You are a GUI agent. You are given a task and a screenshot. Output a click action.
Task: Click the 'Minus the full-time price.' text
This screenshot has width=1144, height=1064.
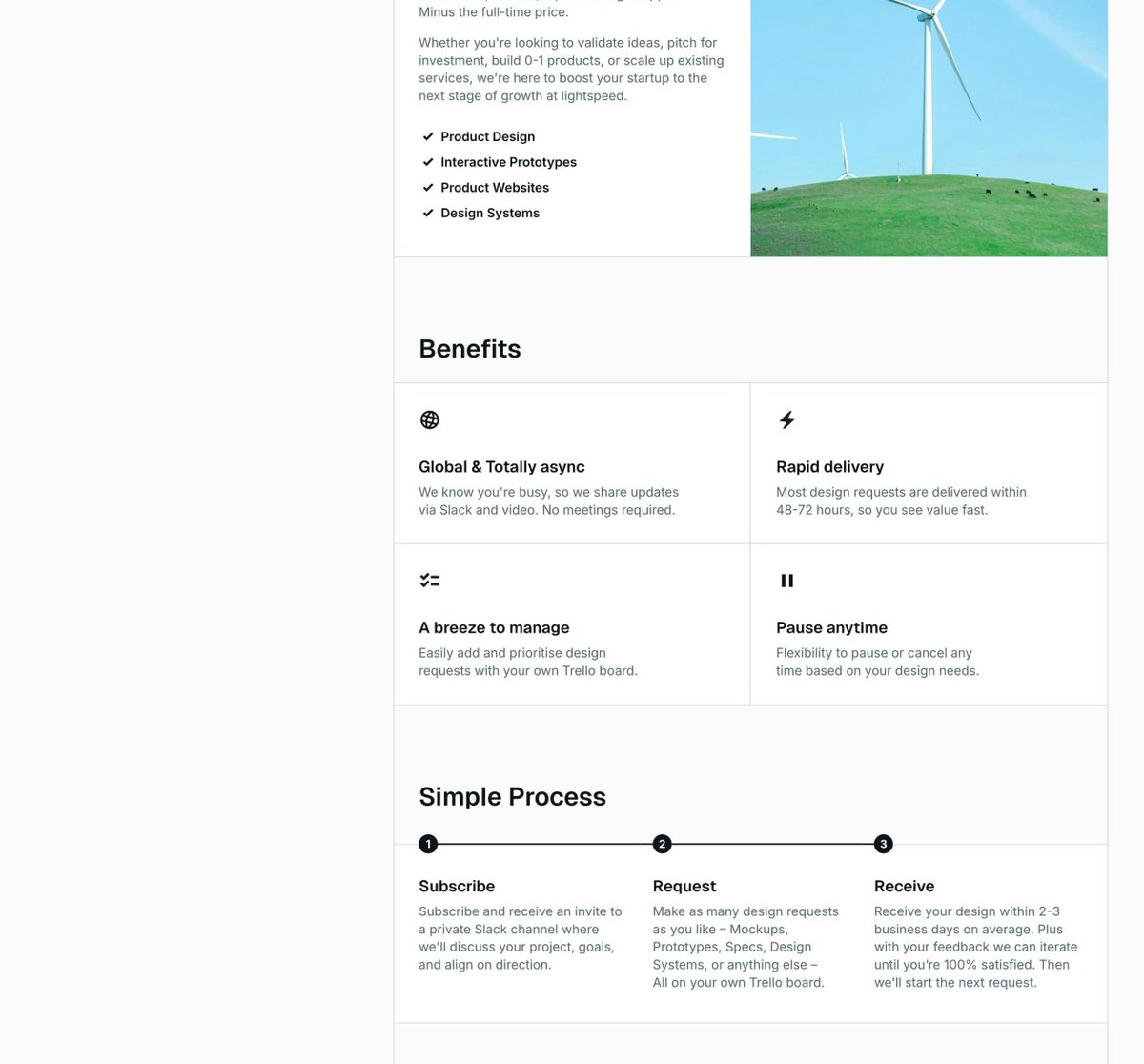(493, 12)
